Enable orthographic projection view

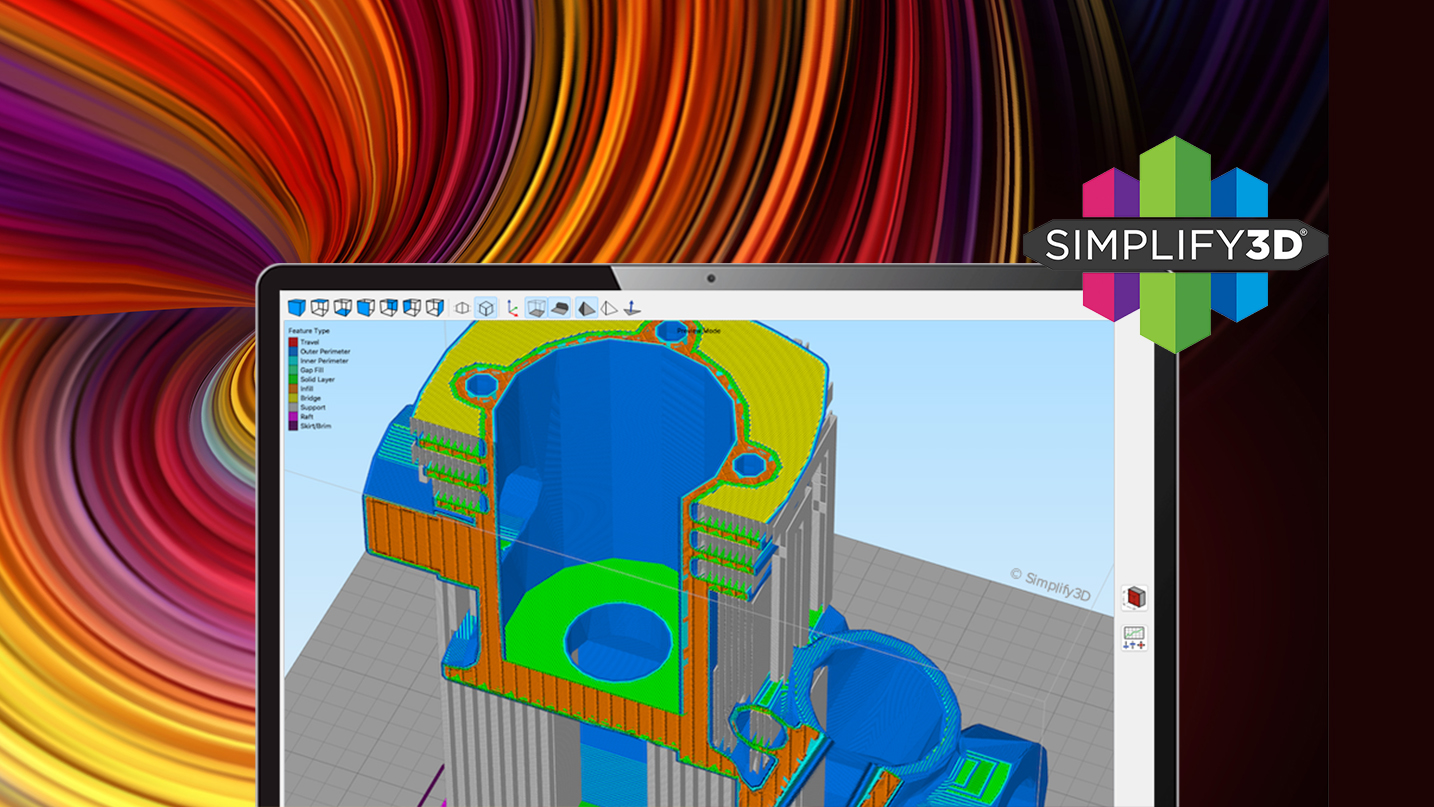tap(462, 308)
